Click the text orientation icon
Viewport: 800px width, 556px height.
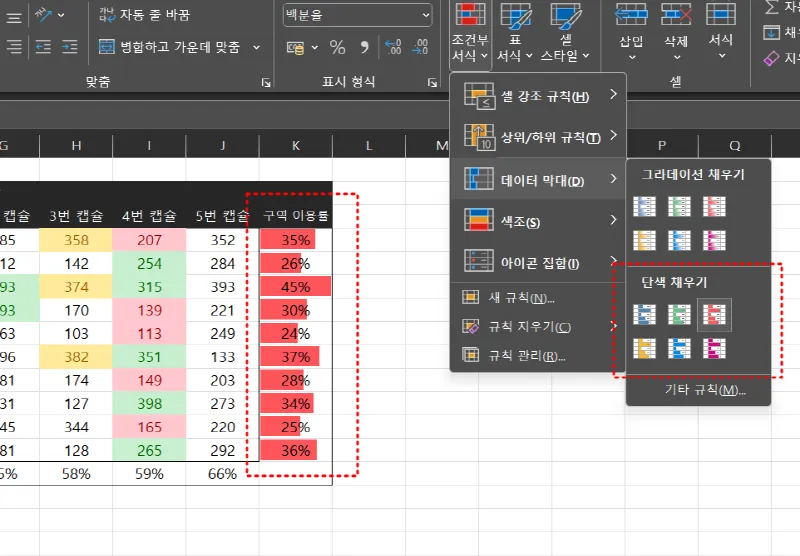pos(43,15)
